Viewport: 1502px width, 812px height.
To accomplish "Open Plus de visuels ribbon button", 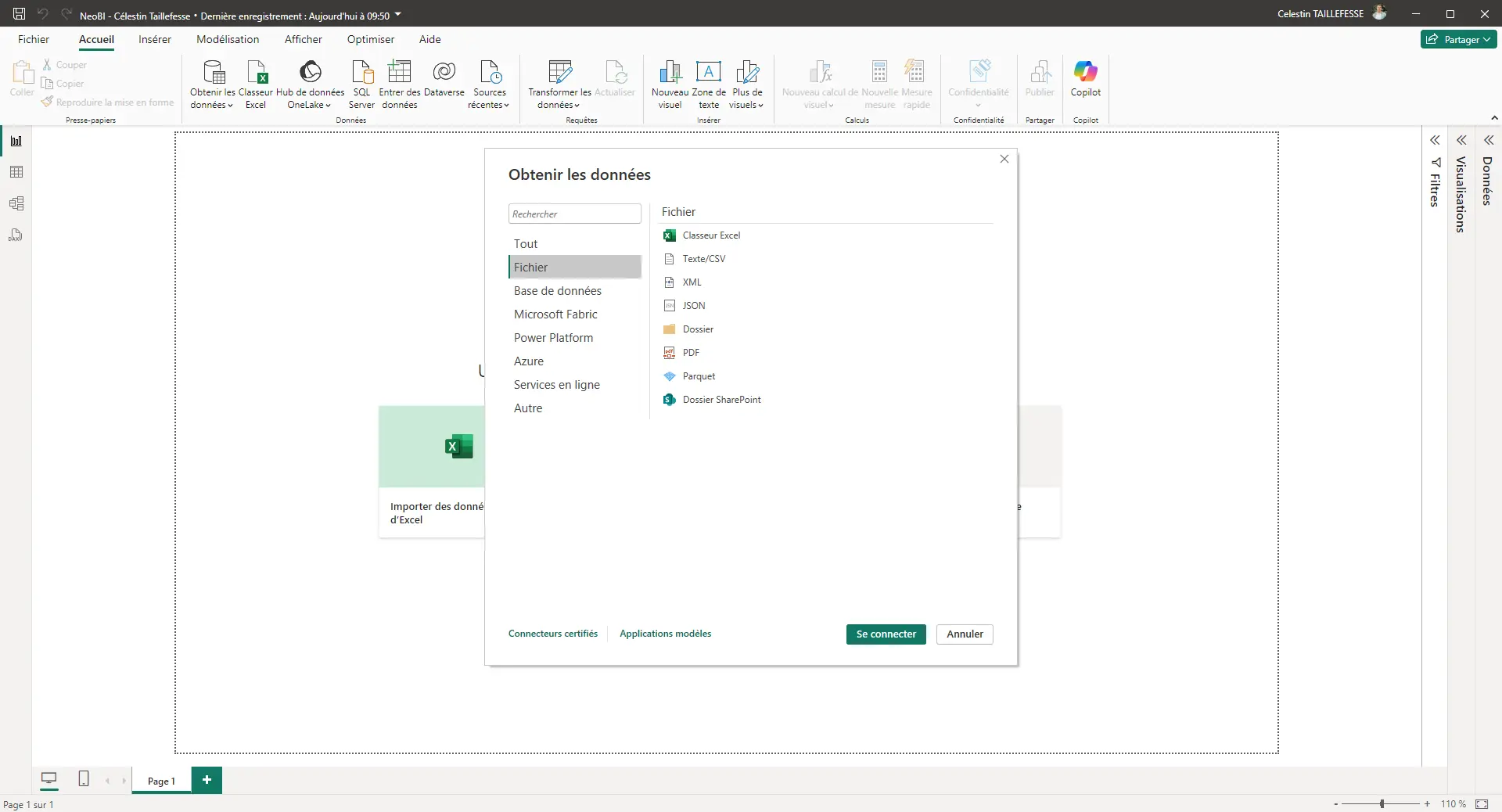I will coord(747,84).
